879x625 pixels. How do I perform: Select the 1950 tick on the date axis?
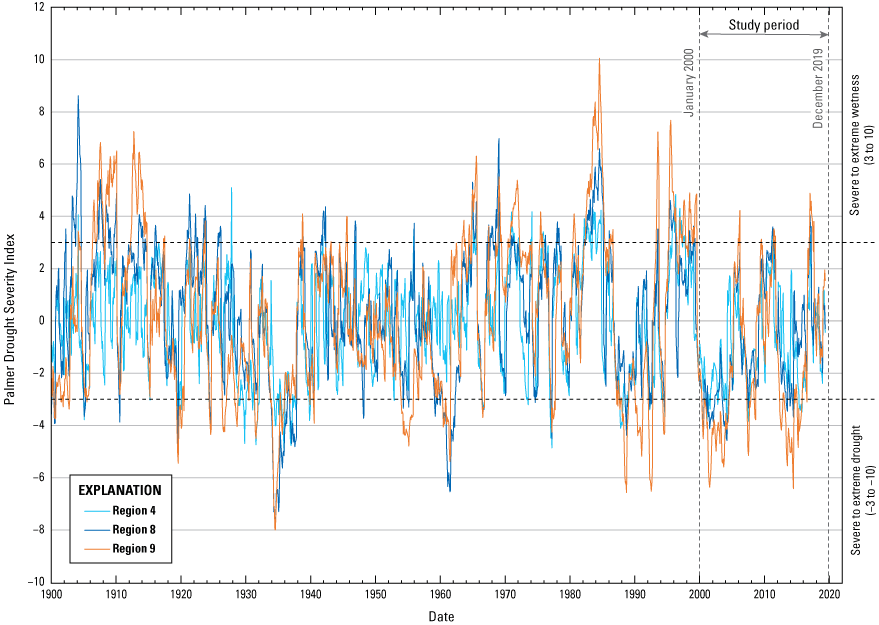pyautogui.click(x=375, y=594)
